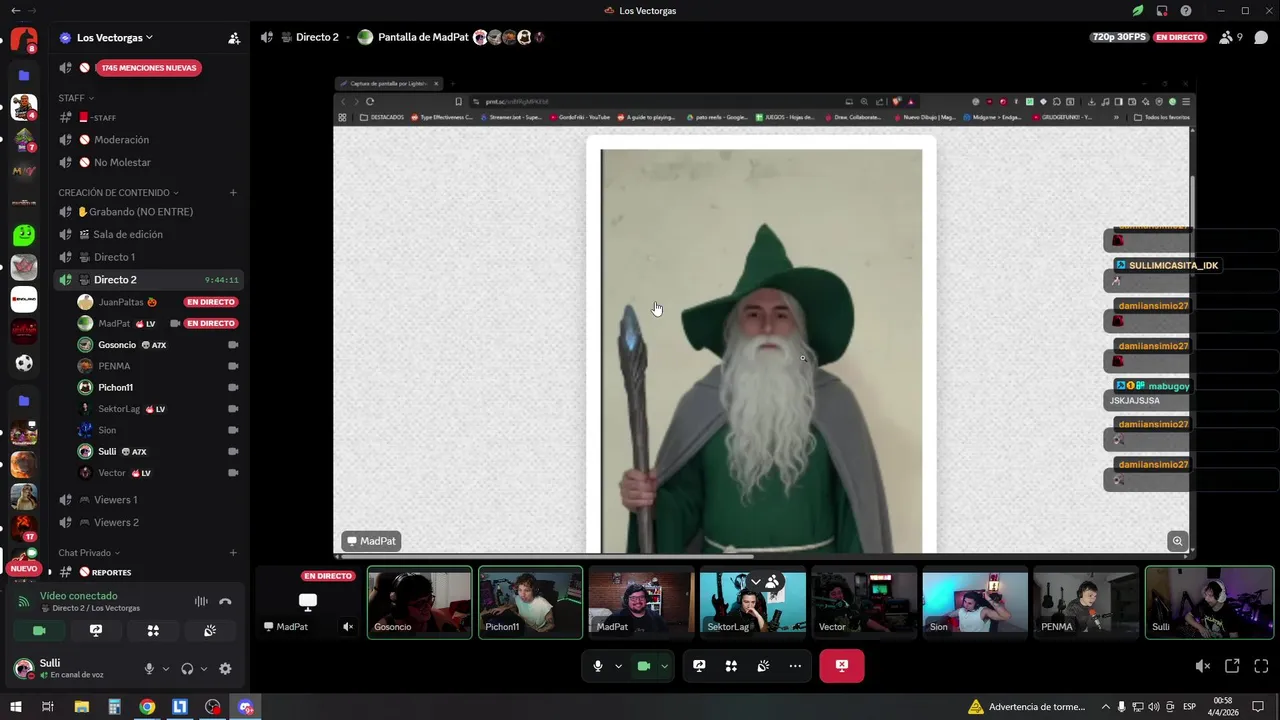This screenshot has height=720, width=1280.
Task: Join No Molestar voice channel
Action: point(148,162)
